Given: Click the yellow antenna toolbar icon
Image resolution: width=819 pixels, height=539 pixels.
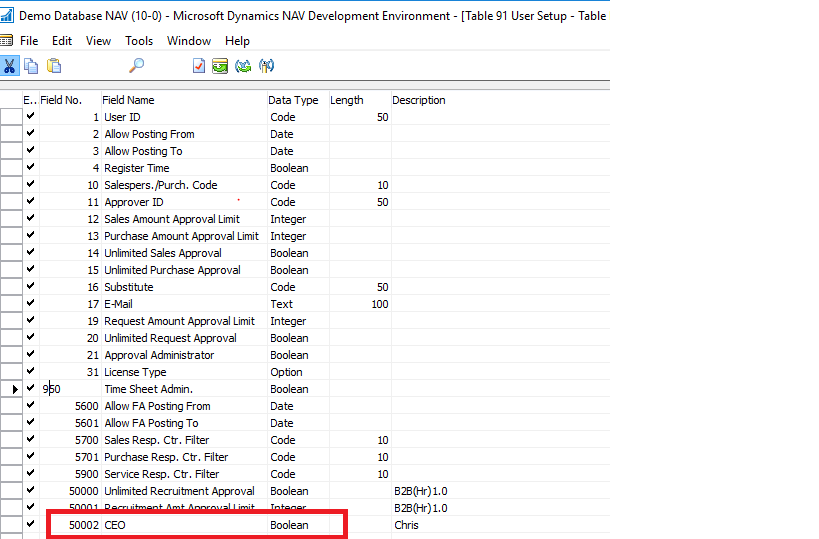Looking at the screenshot, I should (x=266, y=66).
